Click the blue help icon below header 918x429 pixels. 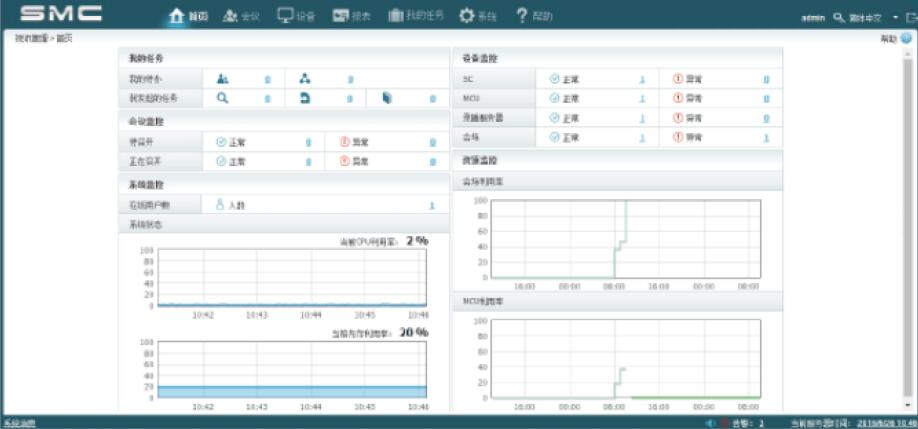(x=906, y=38)
